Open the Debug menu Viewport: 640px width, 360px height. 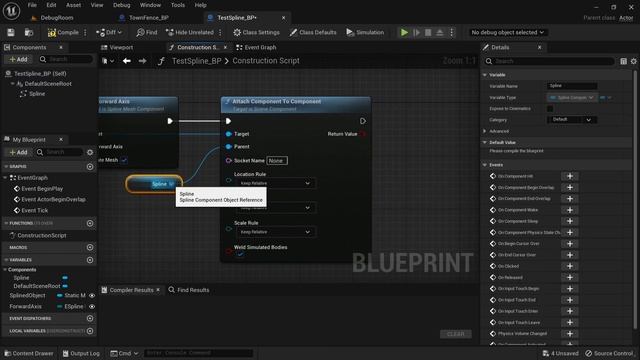(121, 5)
